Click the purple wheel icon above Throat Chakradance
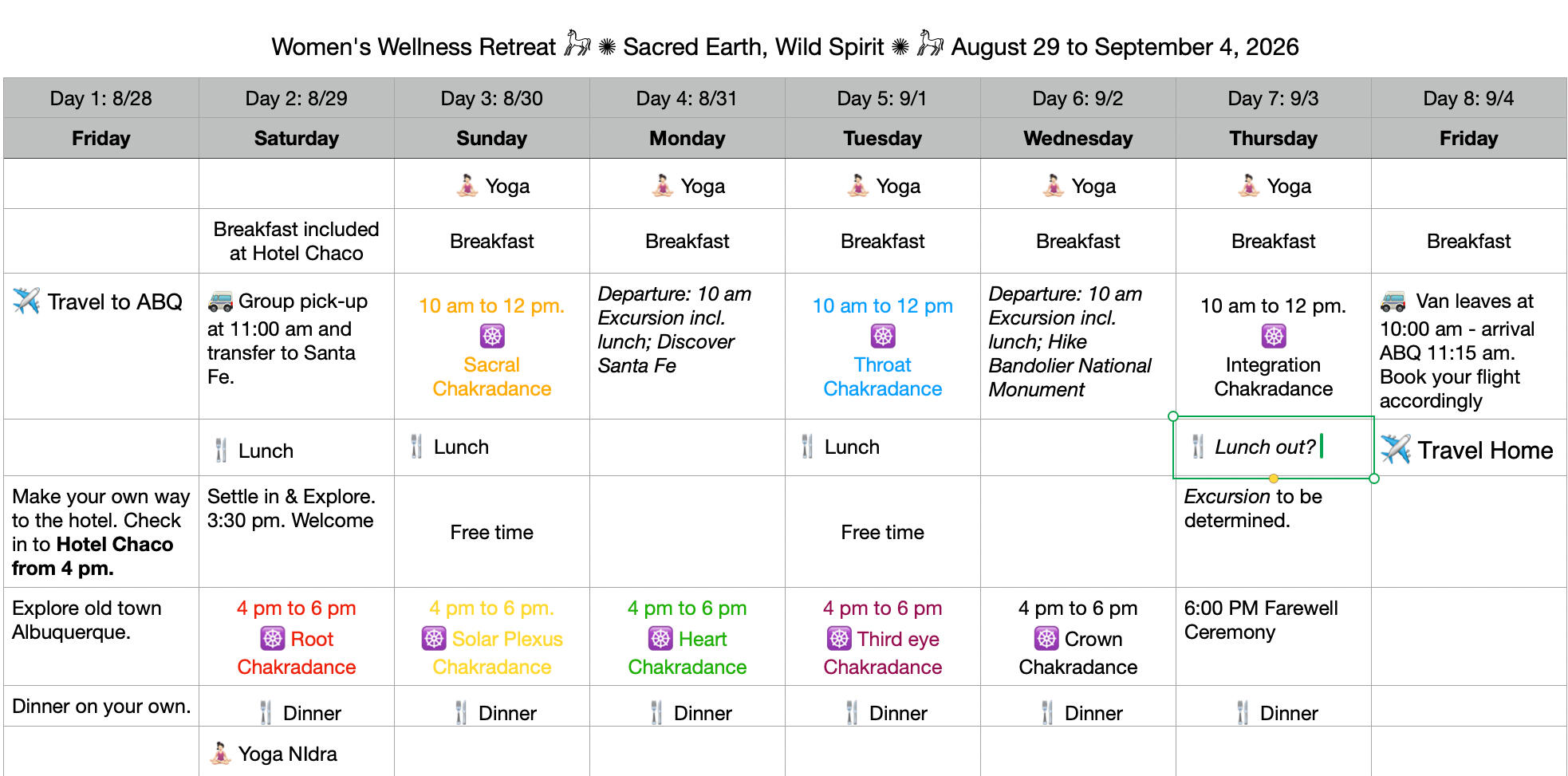 pyautogui.click(x=883, y=336)
